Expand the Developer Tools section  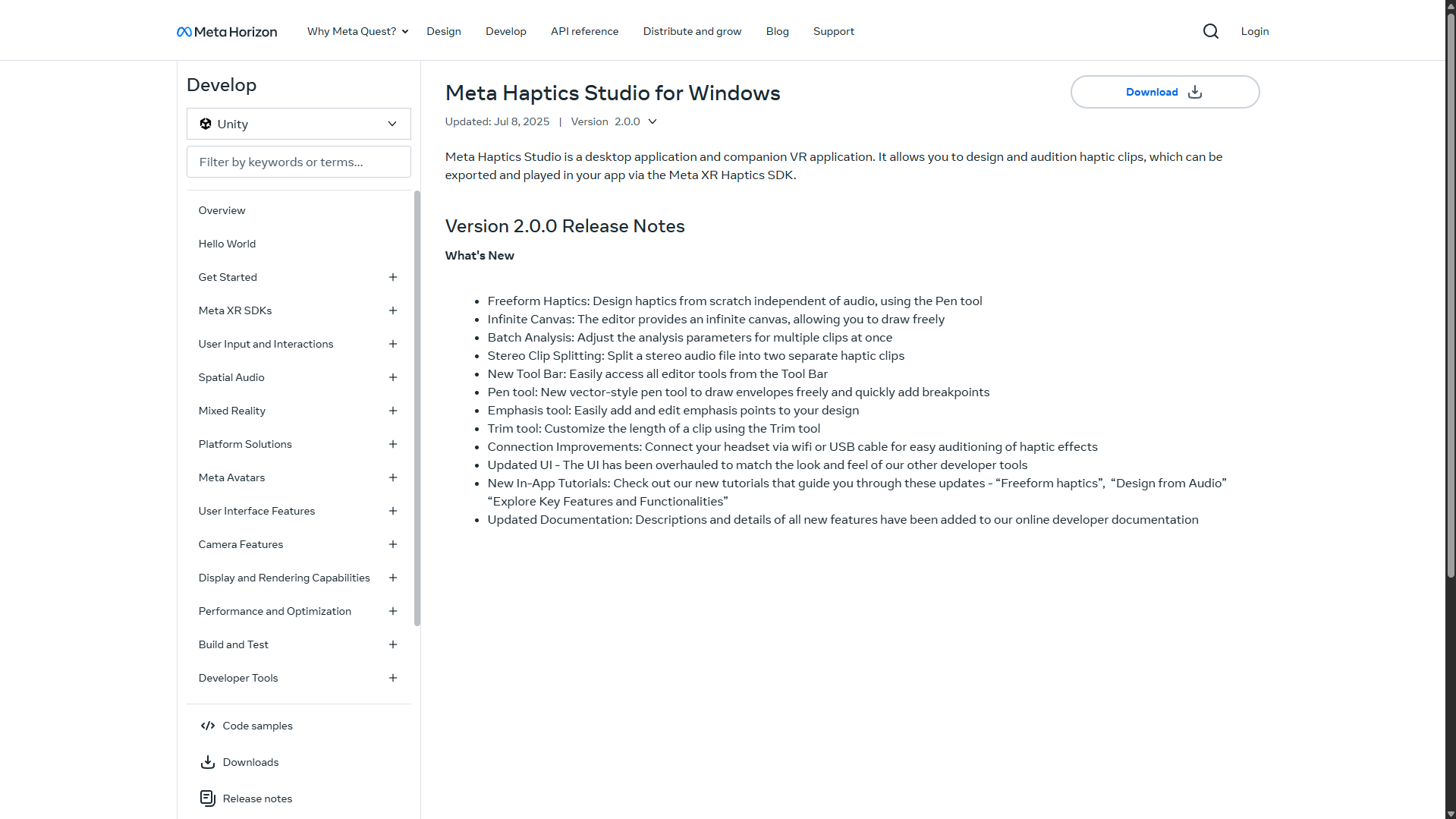[393, 678]
